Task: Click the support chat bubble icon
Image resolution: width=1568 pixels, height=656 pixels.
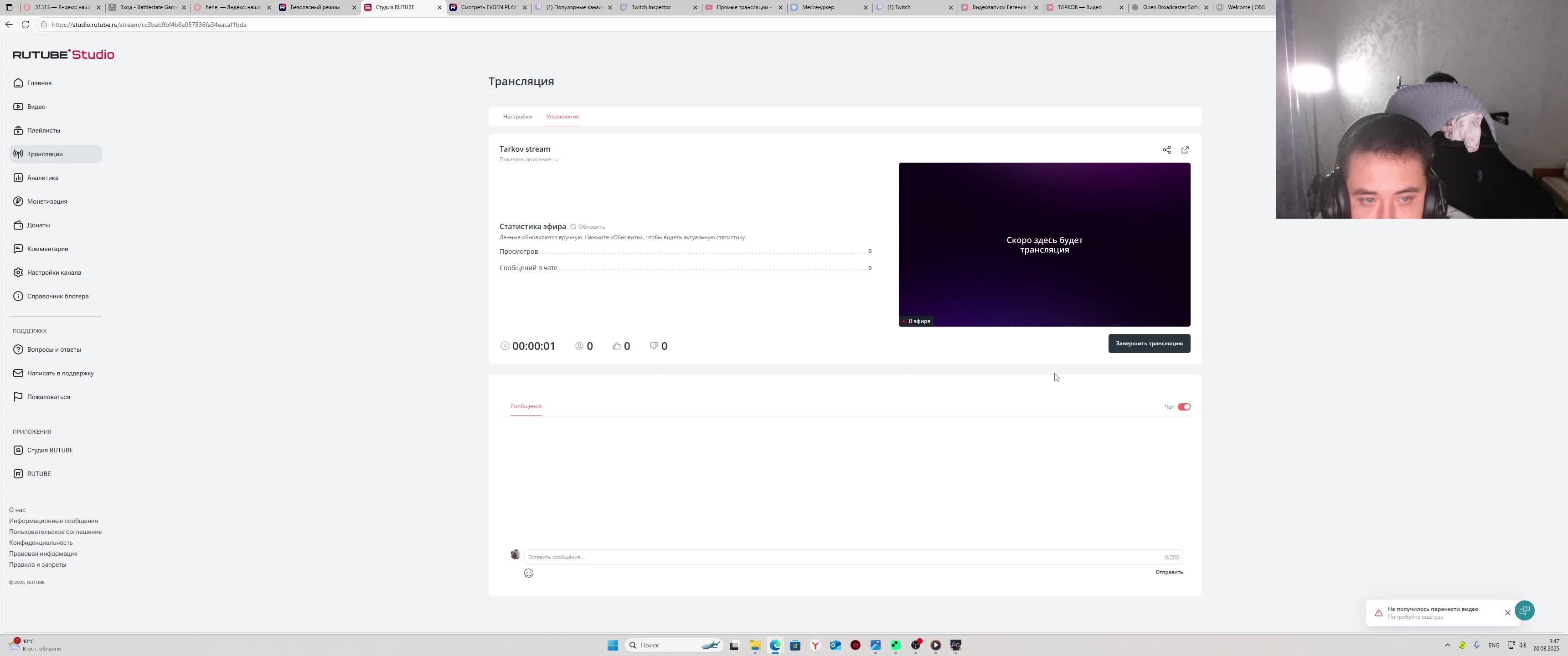Action: pyautogui.click(x=1524, y=610)
